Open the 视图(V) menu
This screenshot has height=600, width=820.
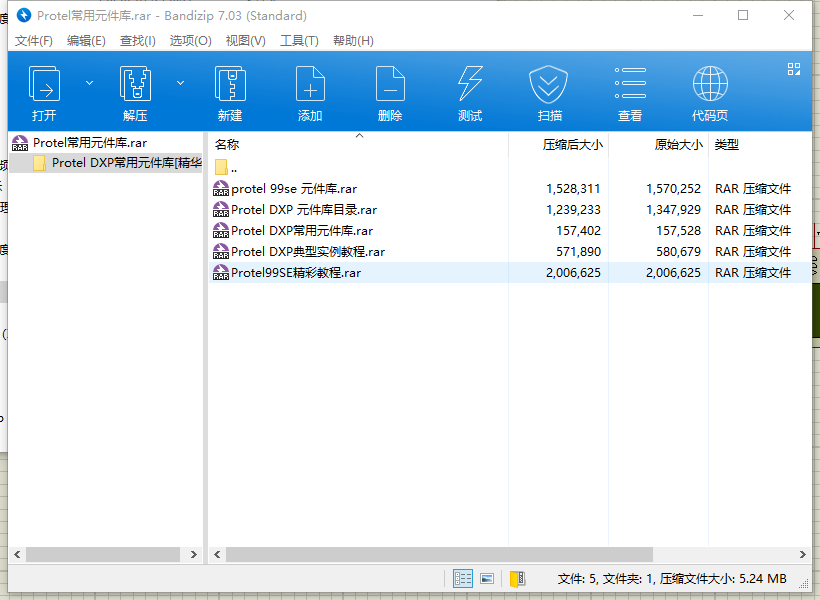[x=245, y=41]
